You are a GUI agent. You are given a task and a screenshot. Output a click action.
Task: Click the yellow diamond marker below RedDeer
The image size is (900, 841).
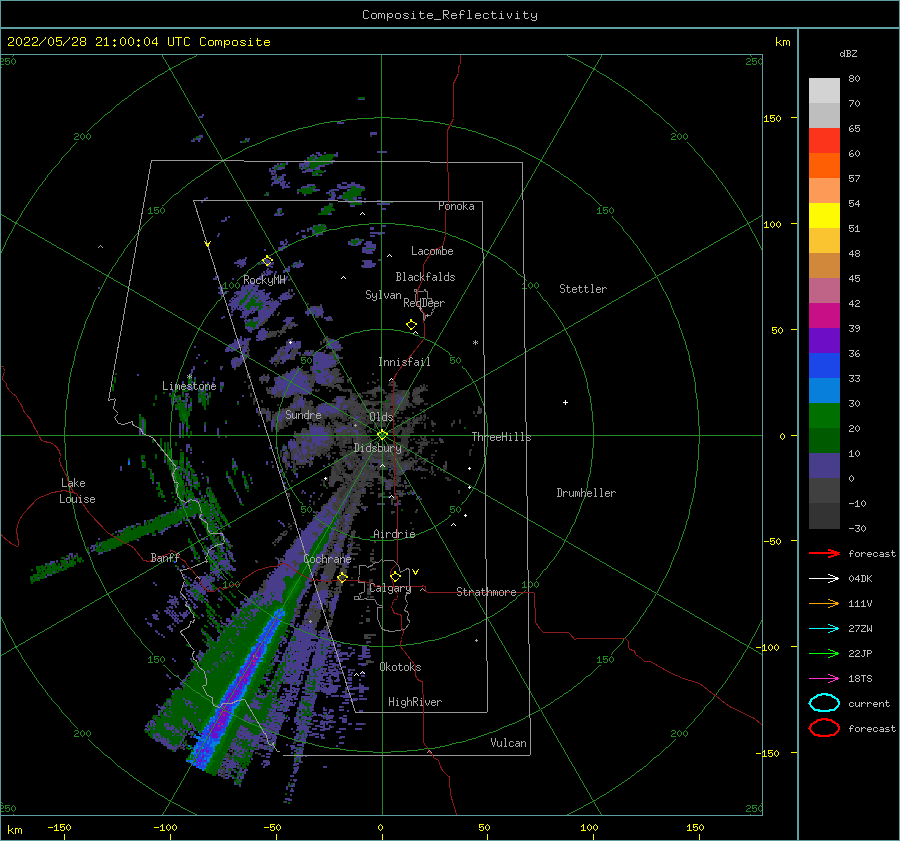coord(412,325)
